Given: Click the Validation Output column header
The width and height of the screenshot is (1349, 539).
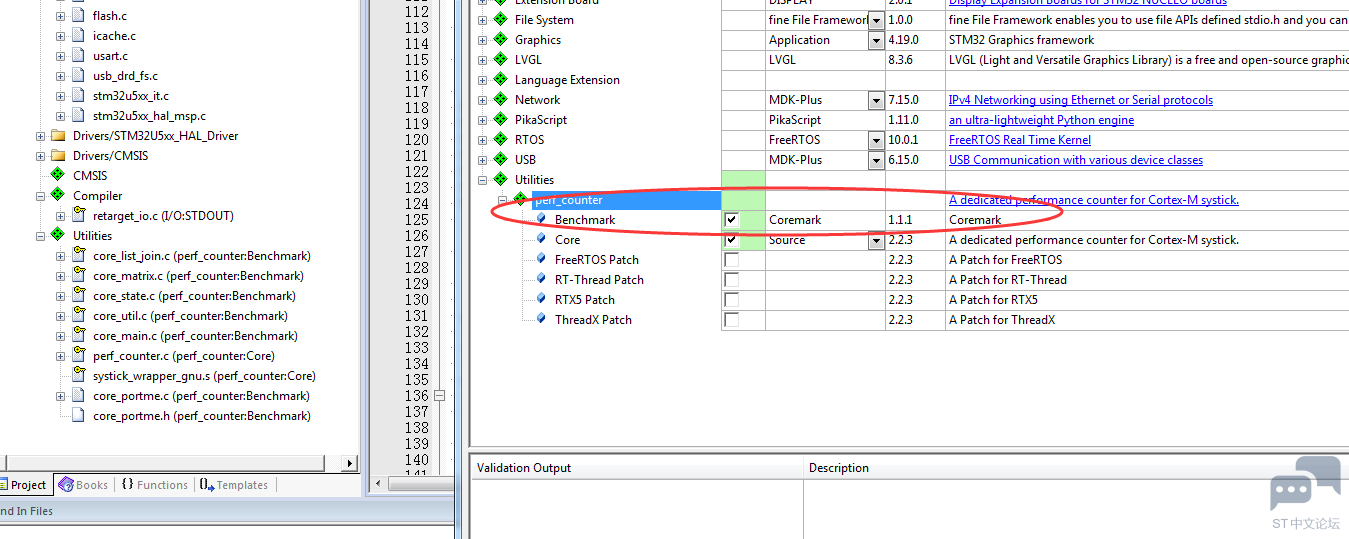Looking at the screenshot, I should point(638,468).
